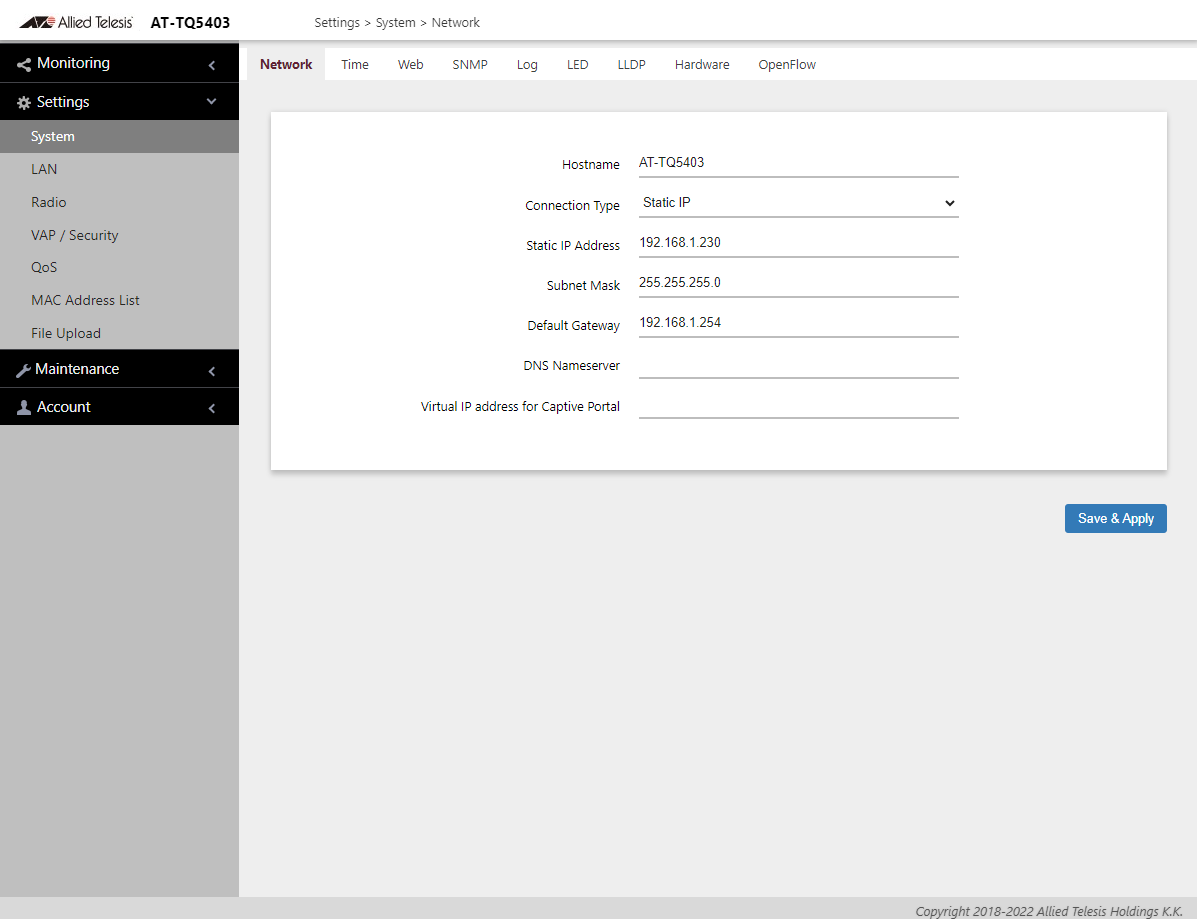Click the Settings gear icon
This screenshot has height=919, width=1197.
click(24, 103)
